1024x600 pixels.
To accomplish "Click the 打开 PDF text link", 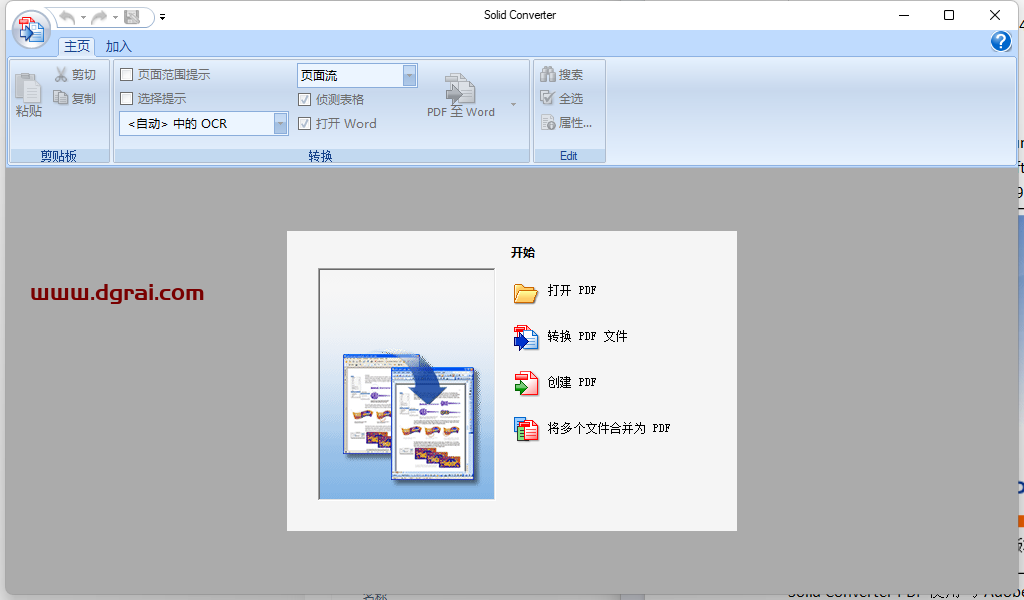I will (571, 291).
